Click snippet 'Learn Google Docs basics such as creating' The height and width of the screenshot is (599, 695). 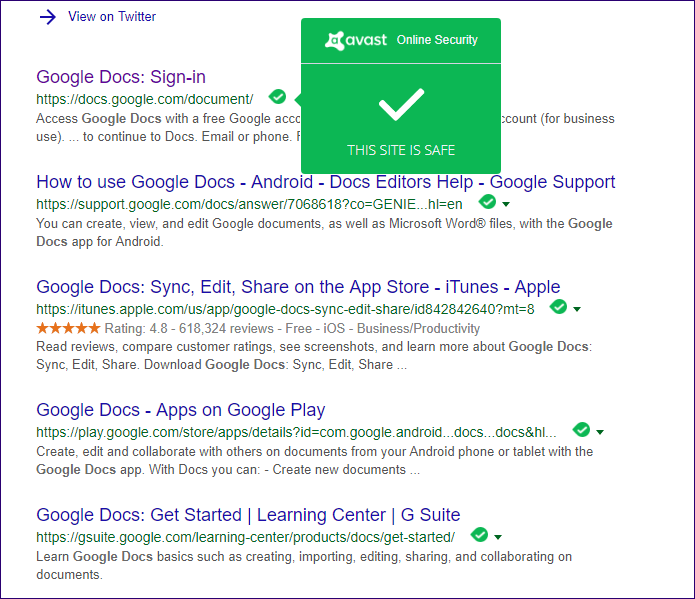click(165, 556)
